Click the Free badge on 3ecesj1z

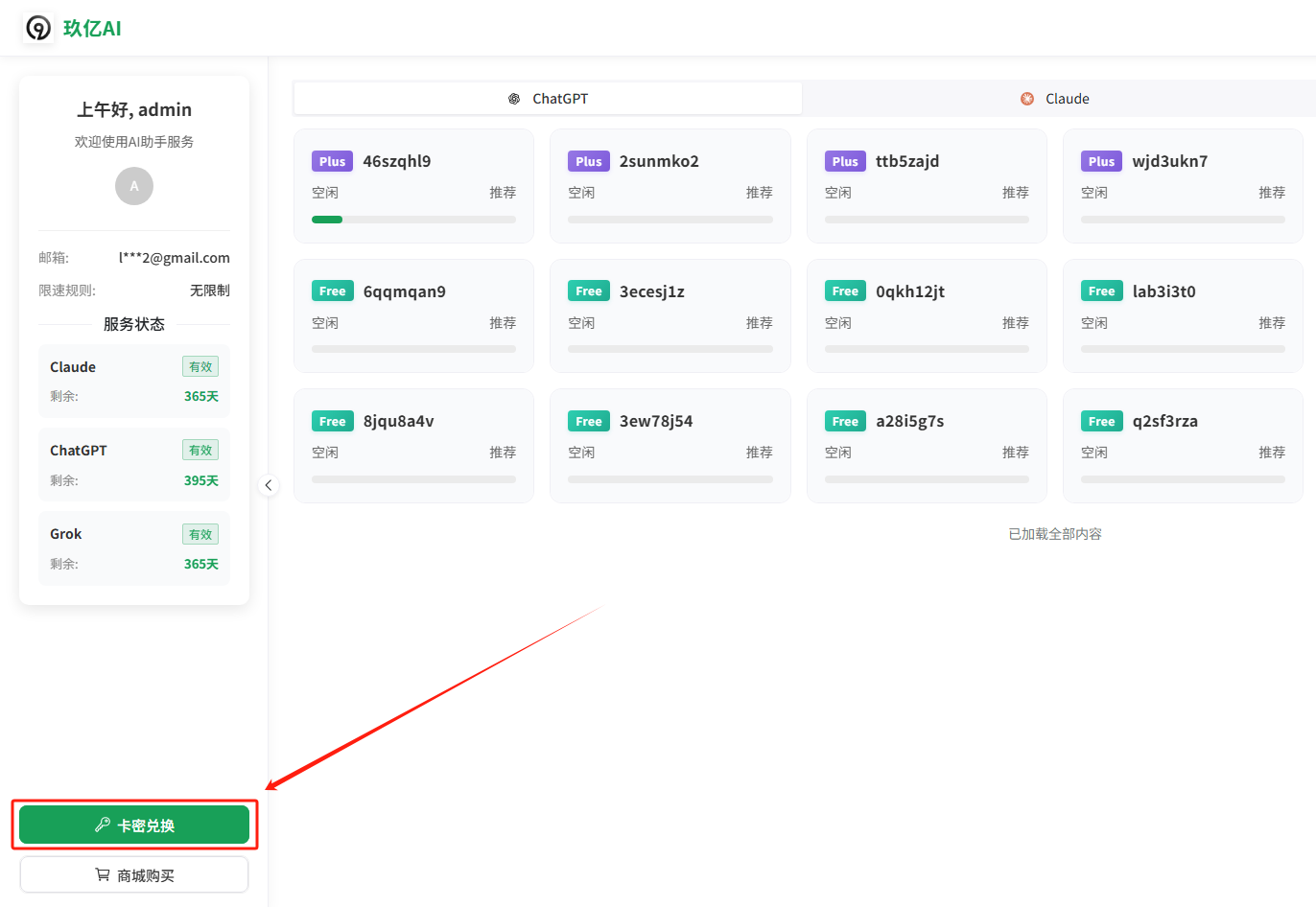[589, 291]
